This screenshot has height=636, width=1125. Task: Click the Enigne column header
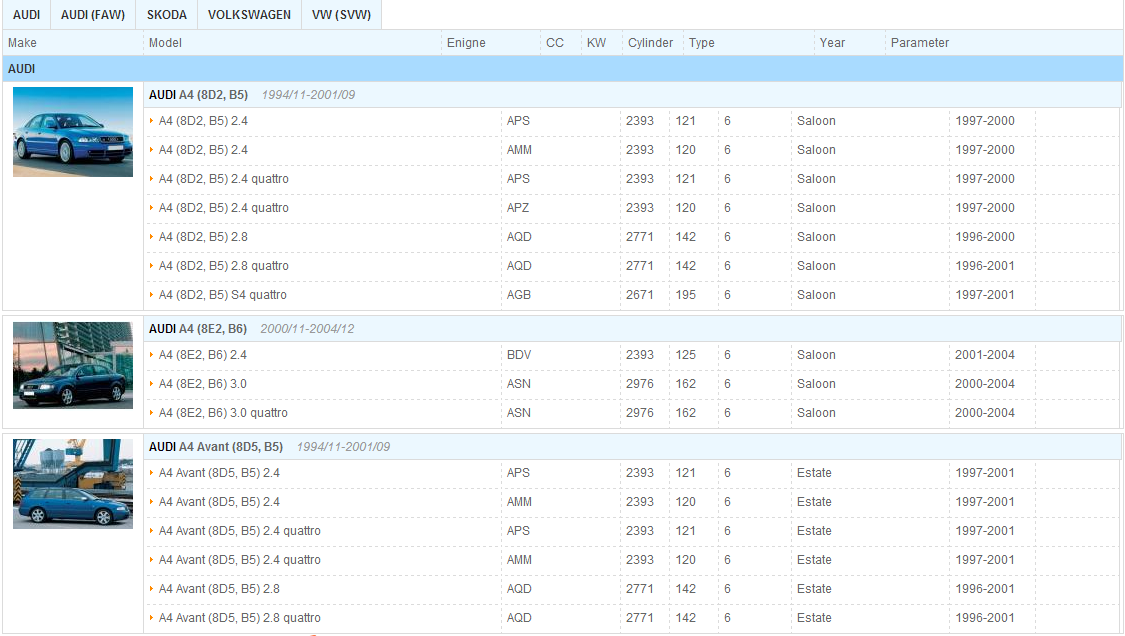coord(466,43)
